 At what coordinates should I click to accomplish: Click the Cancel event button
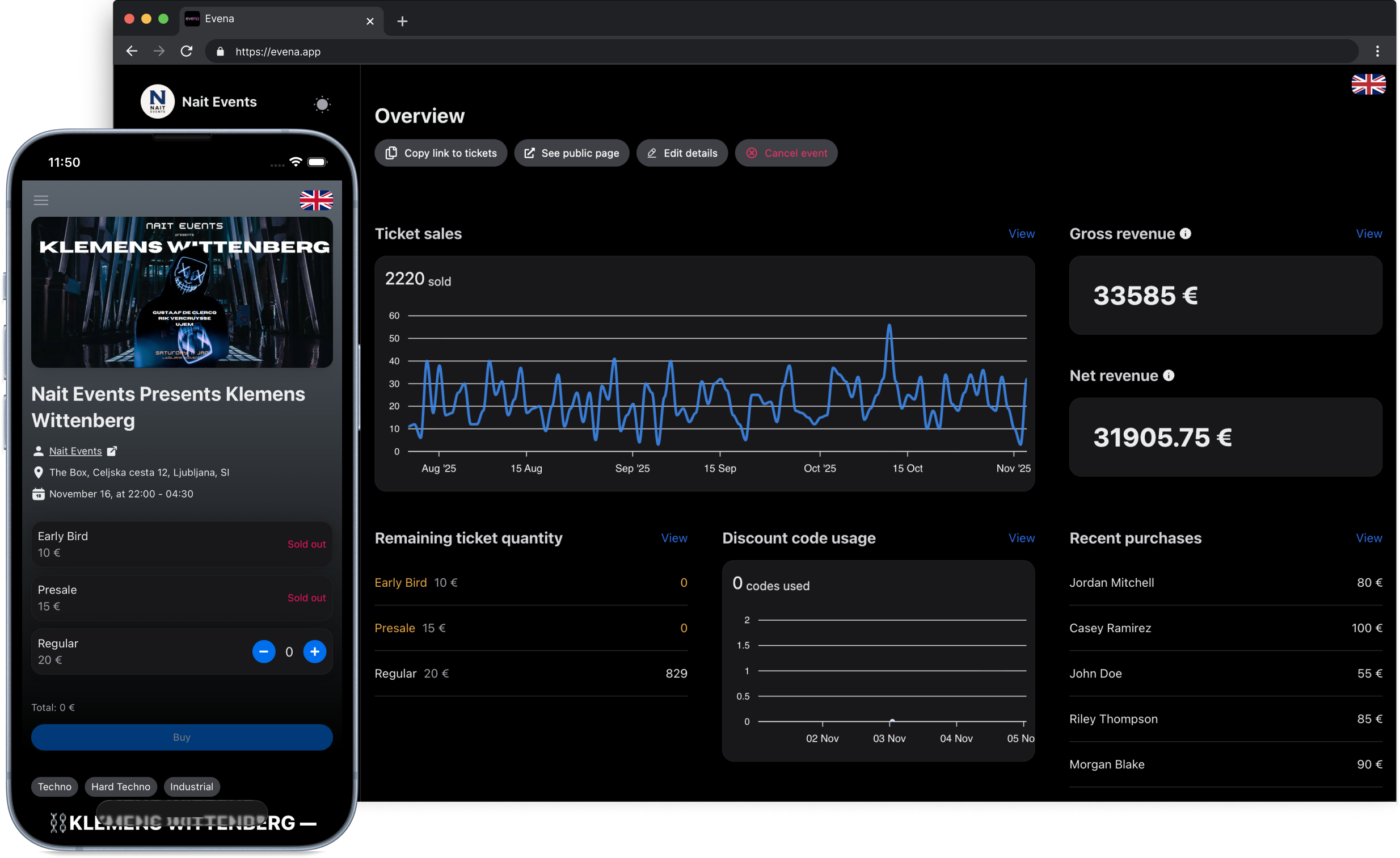pos(786,153)
